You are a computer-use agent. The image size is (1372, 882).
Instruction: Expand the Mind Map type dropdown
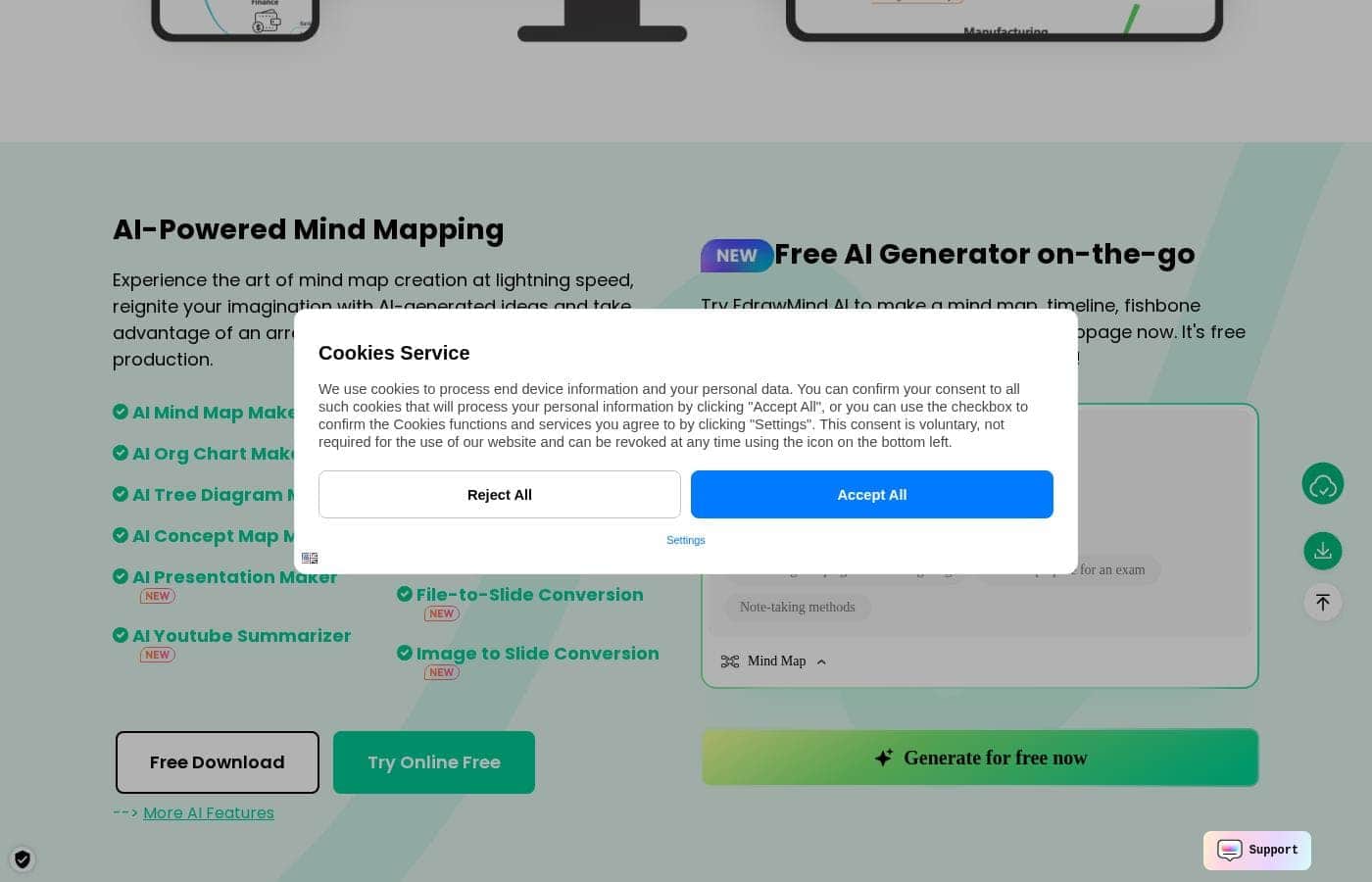pyautogui.click(x=774, y=661)
